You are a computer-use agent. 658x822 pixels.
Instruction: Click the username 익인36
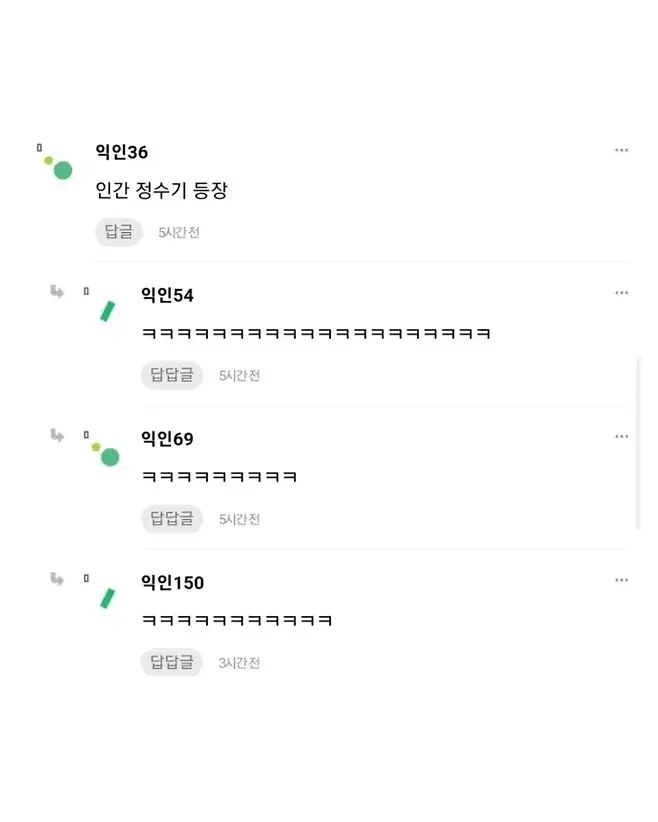[122, 152]
